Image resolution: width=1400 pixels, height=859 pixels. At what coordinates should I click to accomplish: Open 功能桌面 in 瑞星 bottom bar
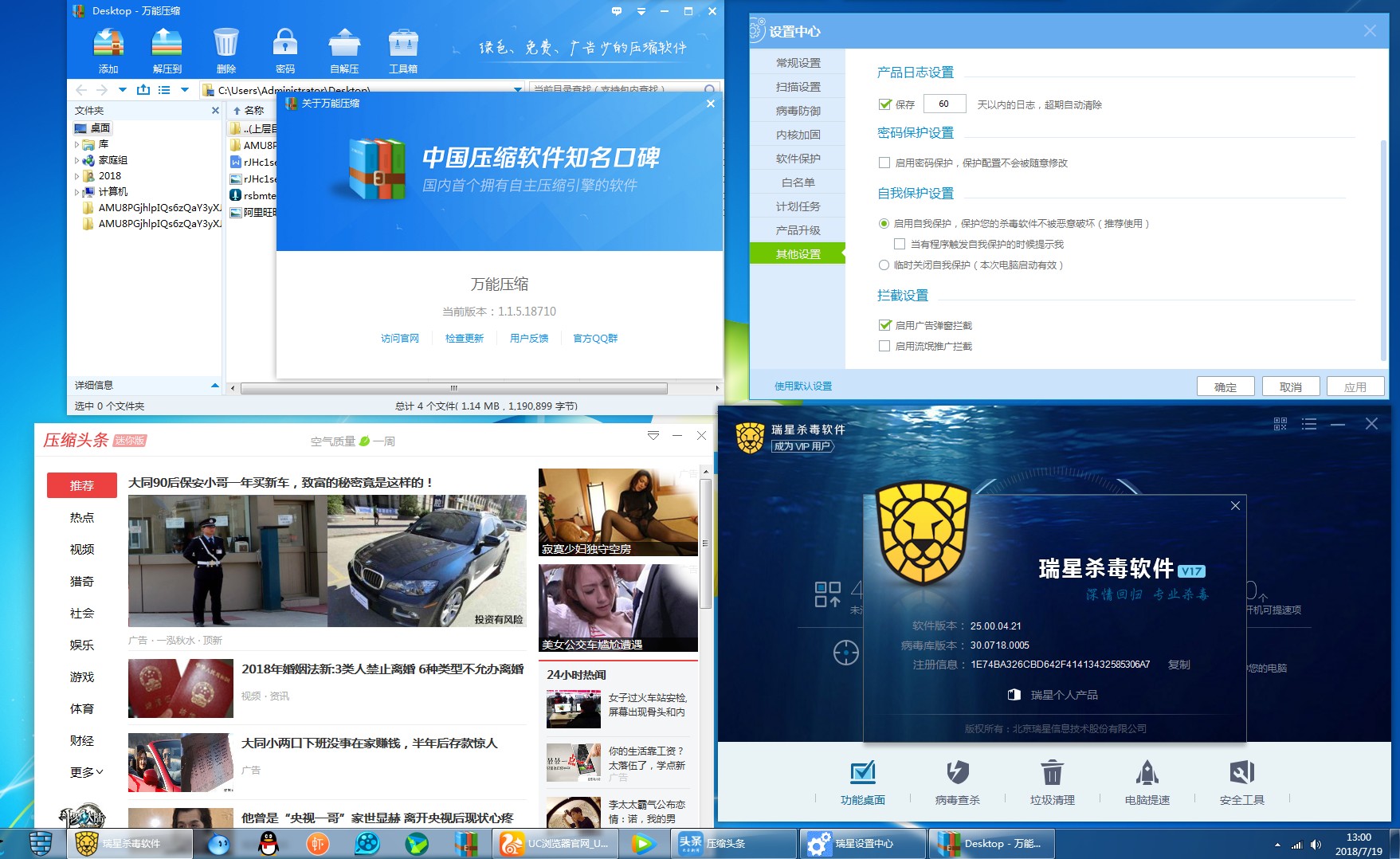pos(863,783)
